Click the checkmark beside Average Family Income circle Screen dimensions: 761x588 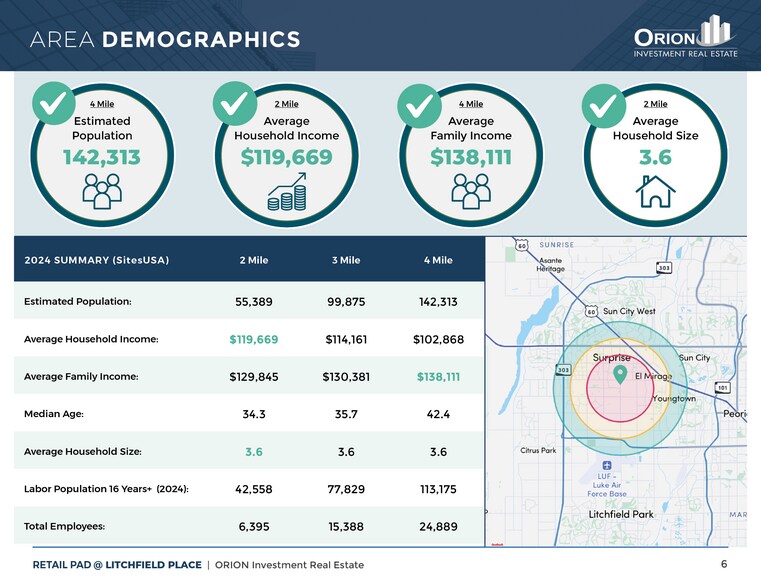pos(419,104)
